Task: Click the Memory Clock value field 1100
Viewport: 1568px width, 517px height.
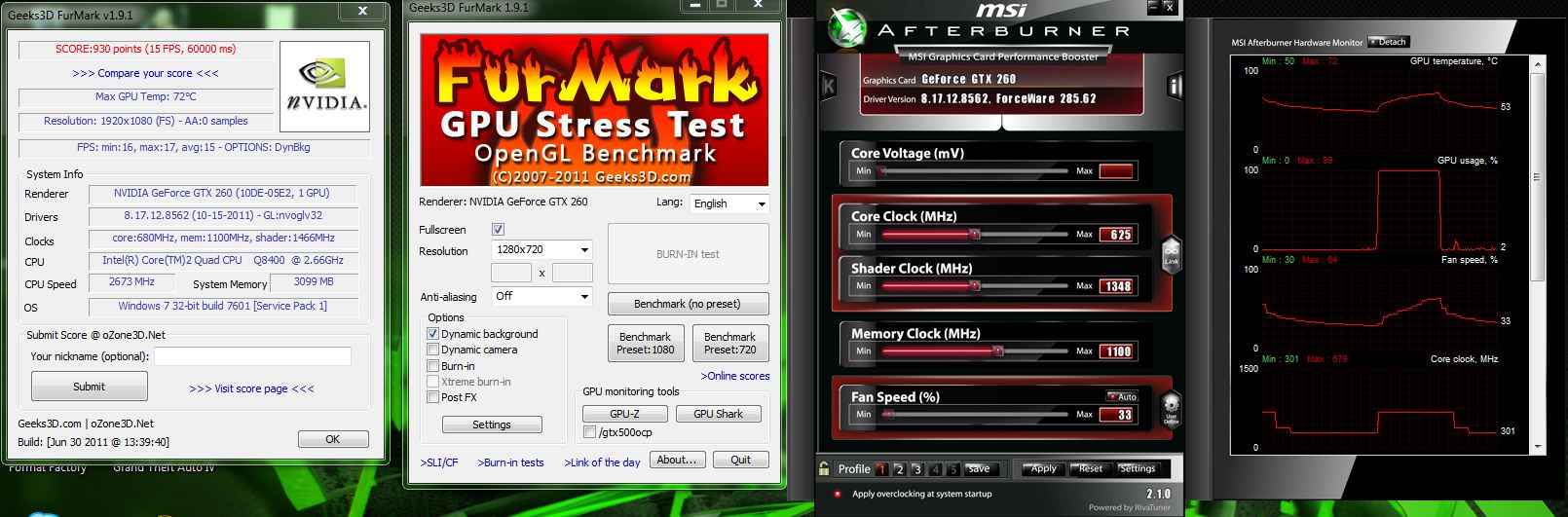Action: coord(1116,351)
